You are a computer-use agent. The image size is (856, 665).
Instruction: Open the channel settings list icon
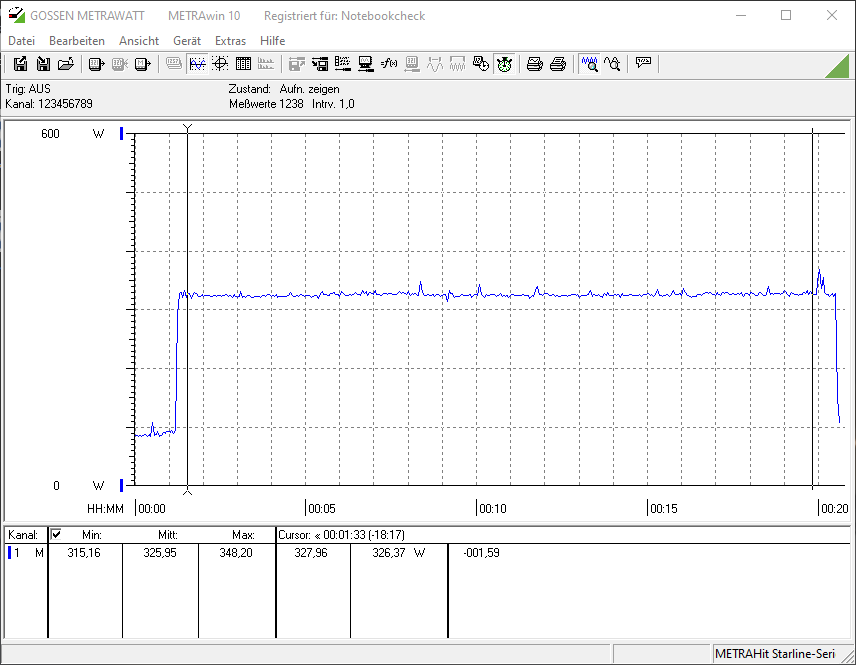343,64
